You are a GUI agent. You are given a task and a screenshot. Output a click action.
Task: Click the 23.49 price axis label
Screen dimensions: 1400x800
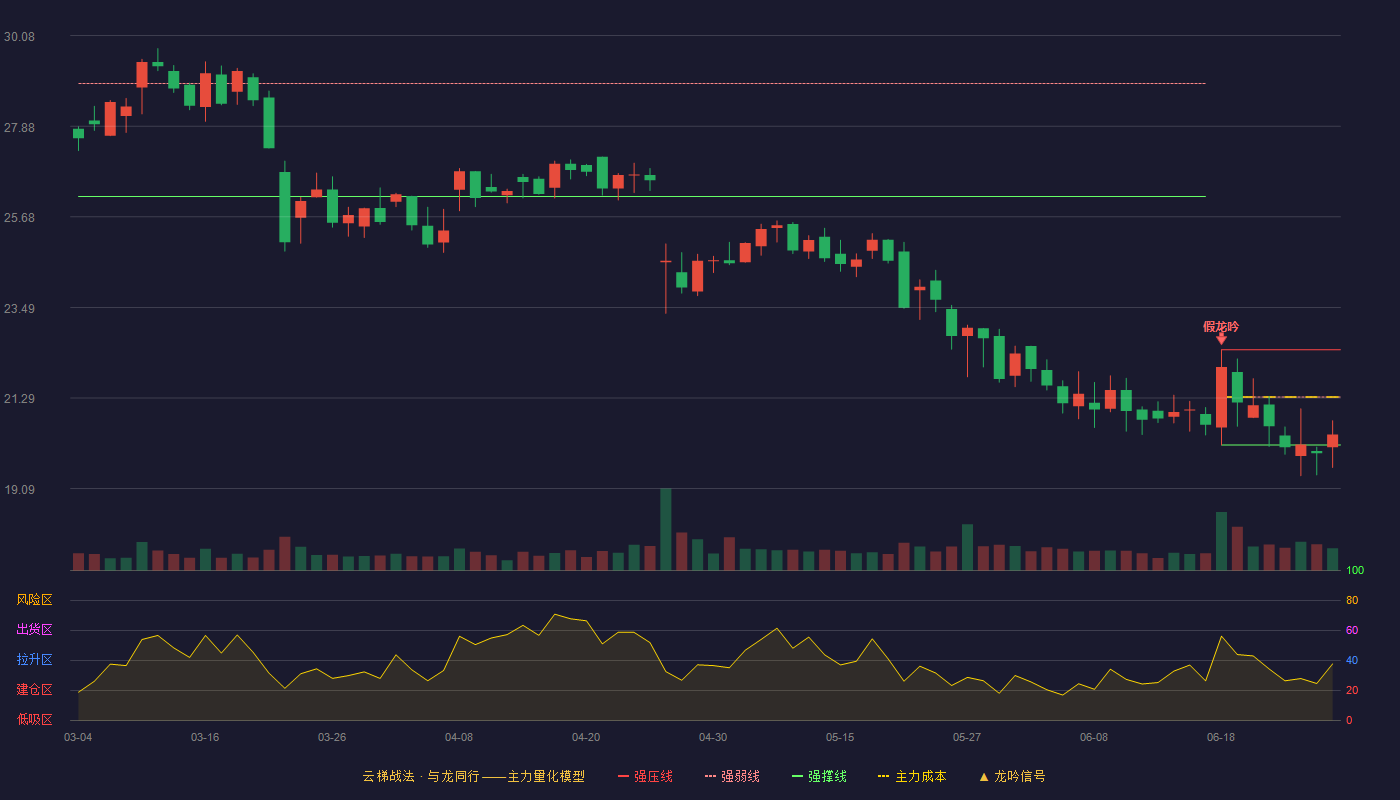coord(19,309)
